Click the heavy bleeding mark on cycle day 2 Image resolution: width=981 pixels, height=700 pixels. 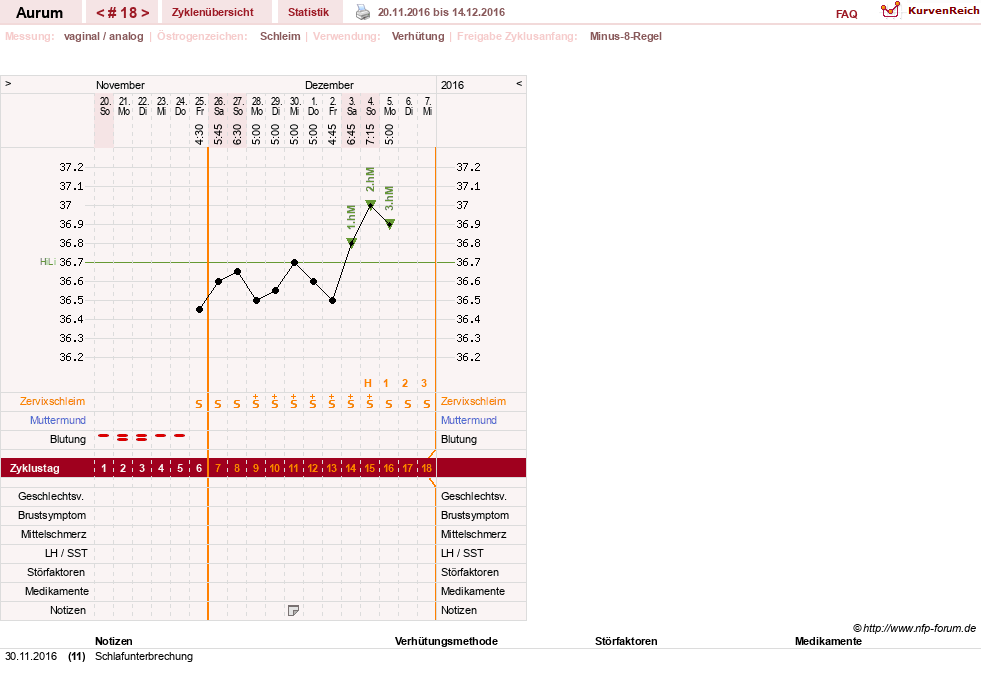123,438
